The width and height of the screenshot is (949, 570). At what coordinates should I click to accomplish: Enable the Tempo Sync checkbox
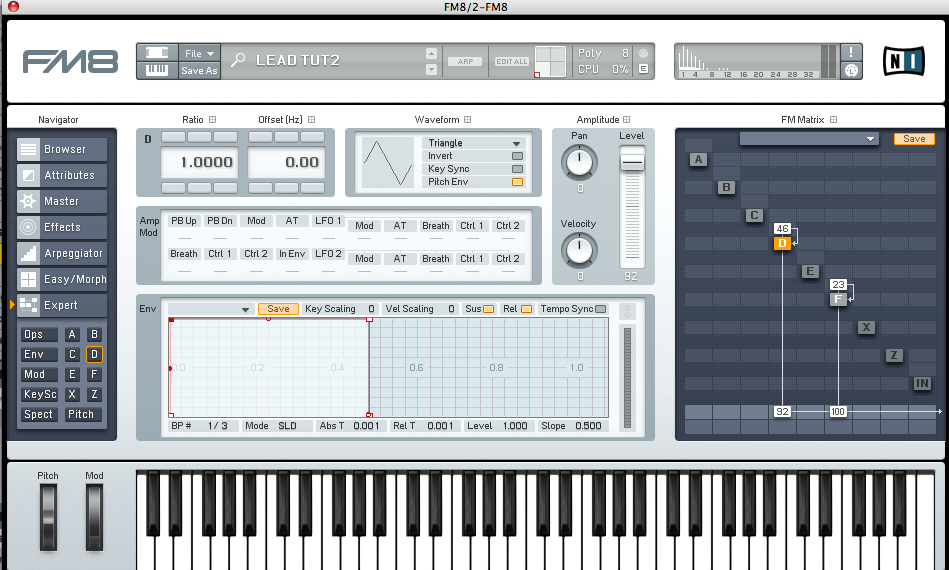600,309
